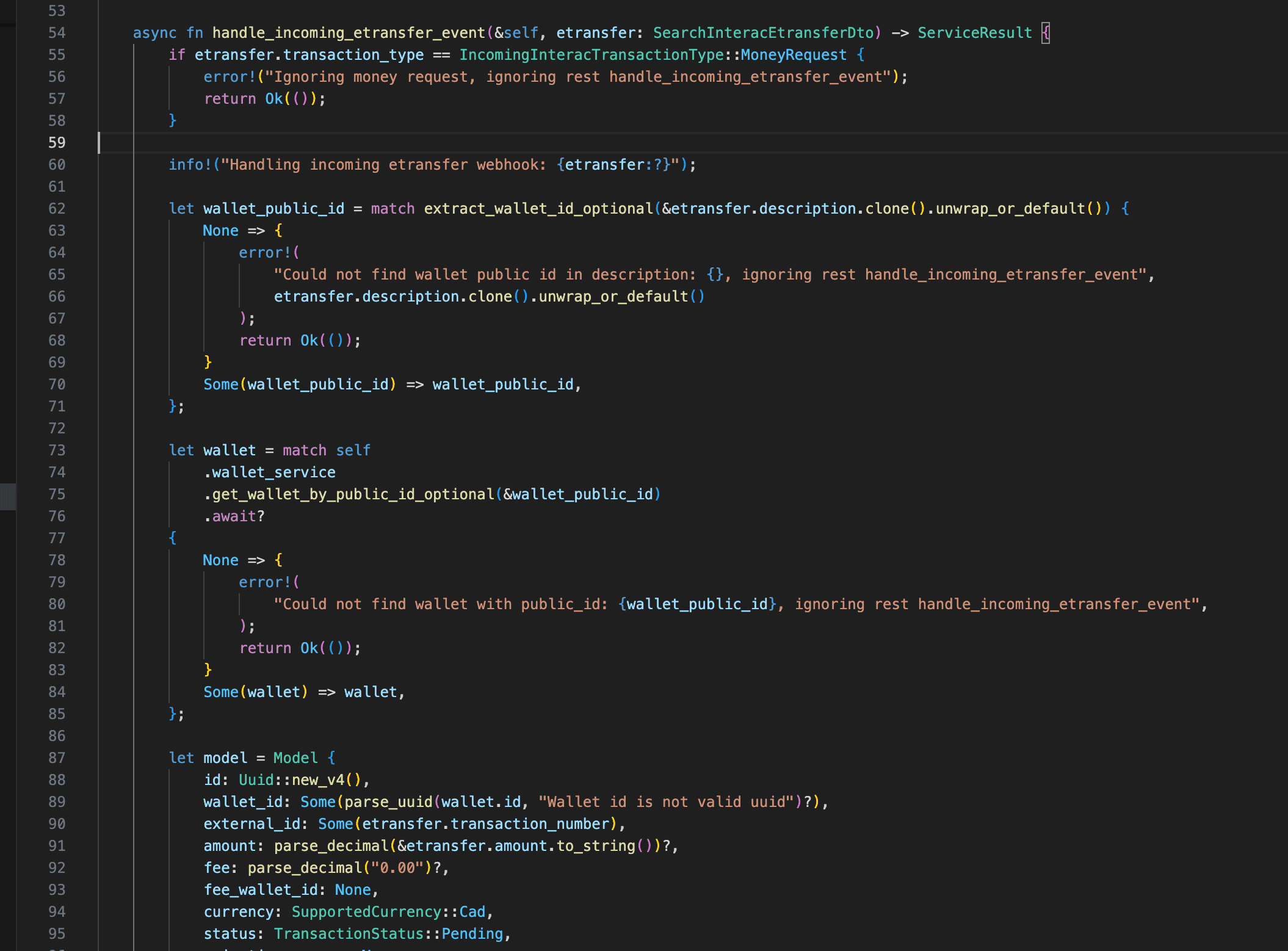
Task: Click line number 73 in the gutter
Action: click(x=57, y=450)
